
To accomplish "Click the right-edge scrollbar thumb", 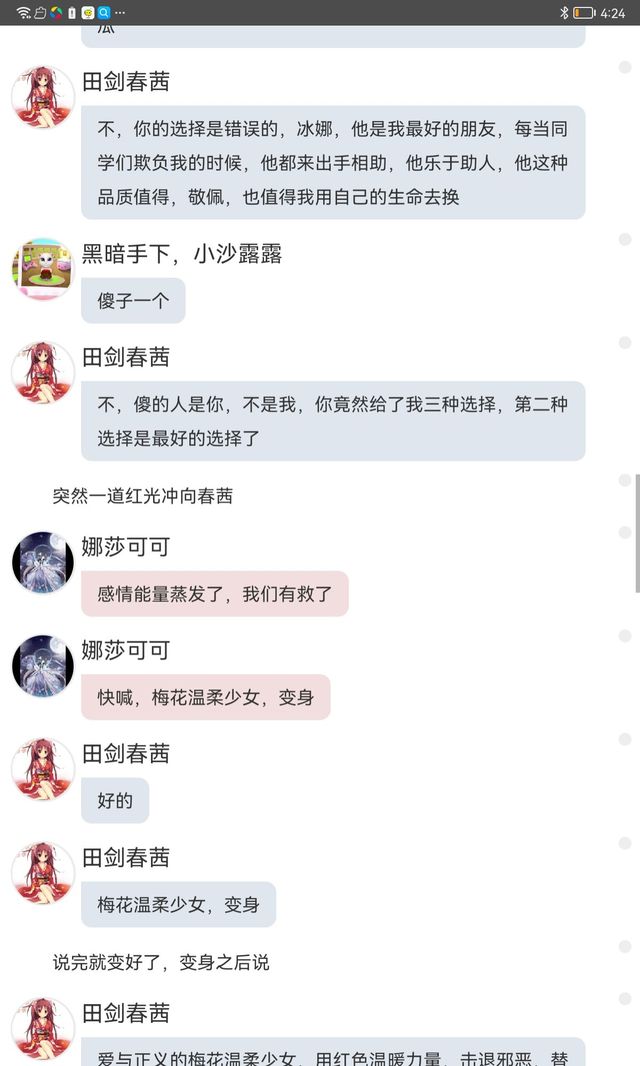I will pos(637,534).
